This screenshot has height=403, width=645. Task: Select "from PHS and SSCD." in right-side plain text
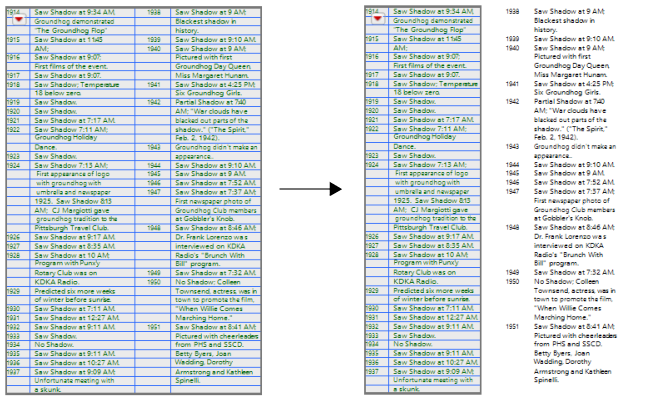(568, 344)
